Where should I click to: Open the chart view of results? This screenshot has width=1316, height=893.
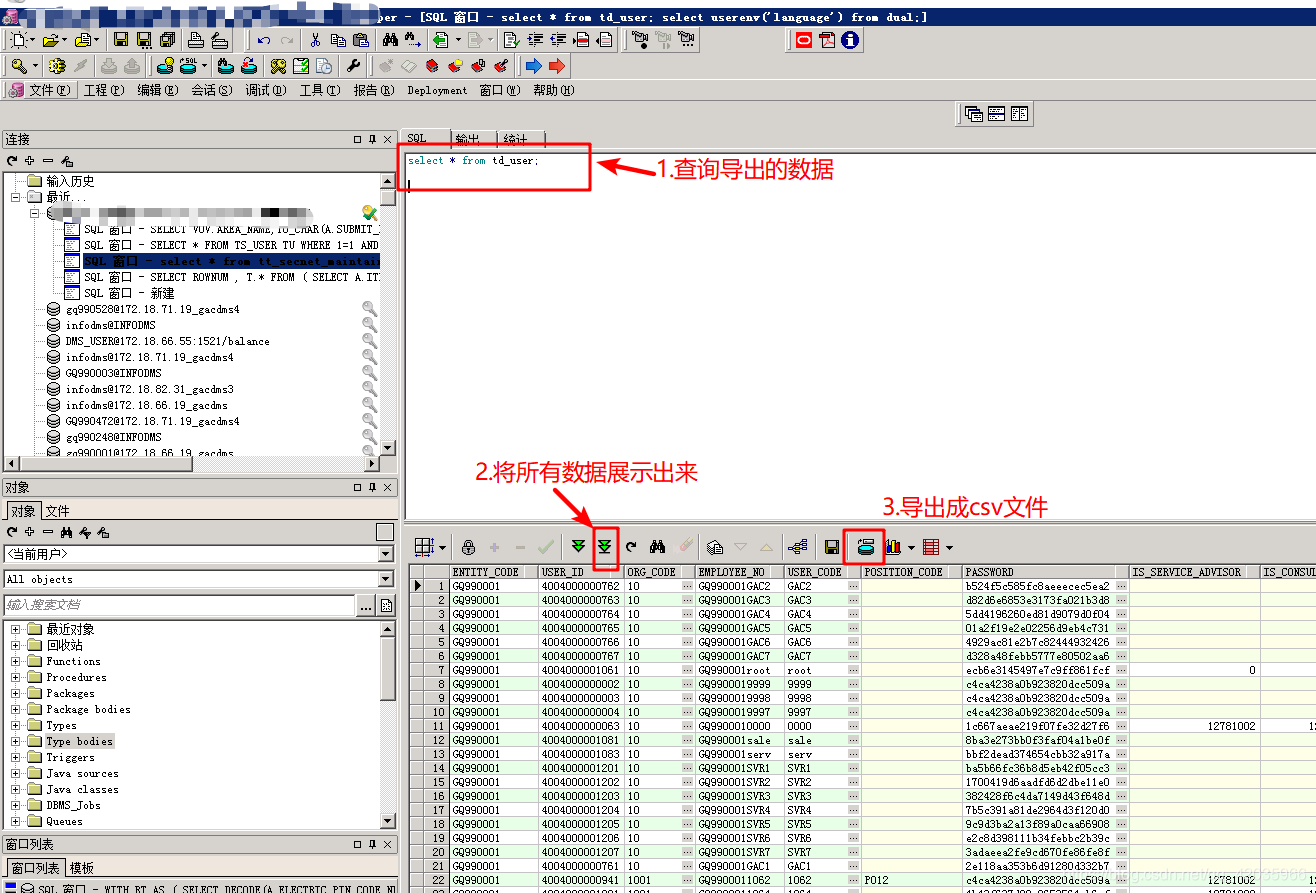pos(891,547)
